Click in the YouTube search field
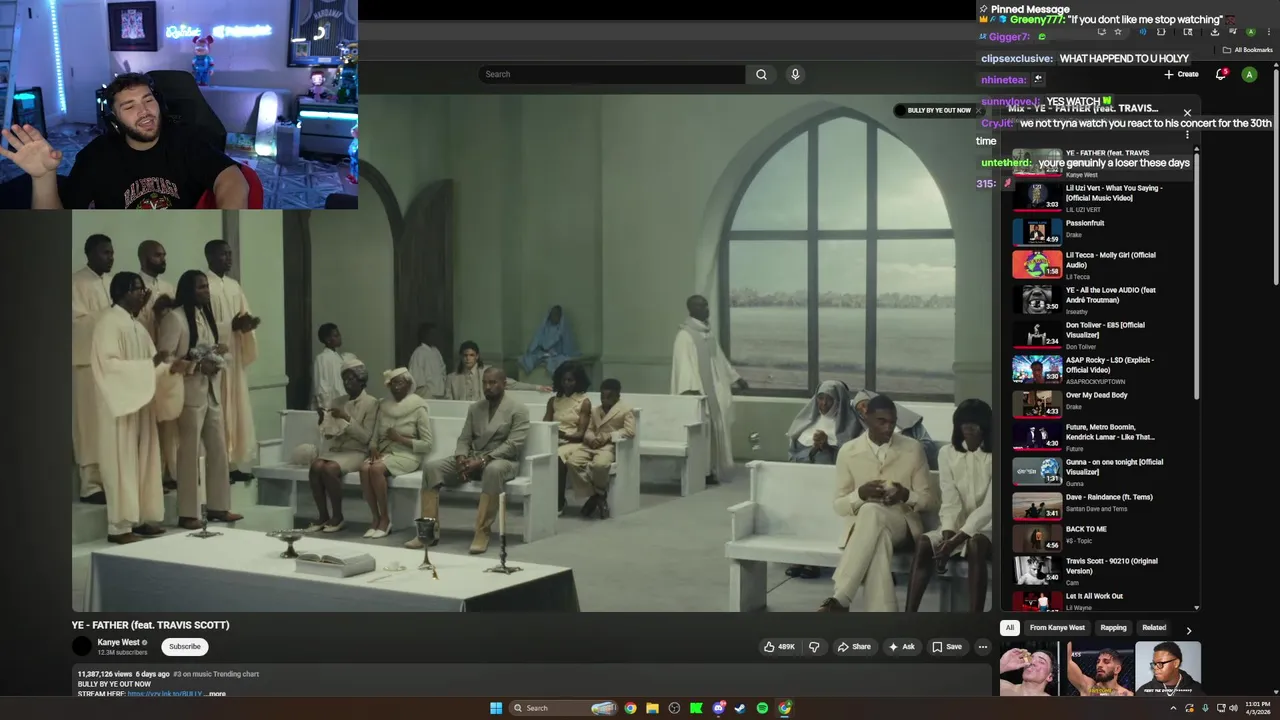Image resolution: width=1280 pixels, height=720 pixels. (611, 74)
